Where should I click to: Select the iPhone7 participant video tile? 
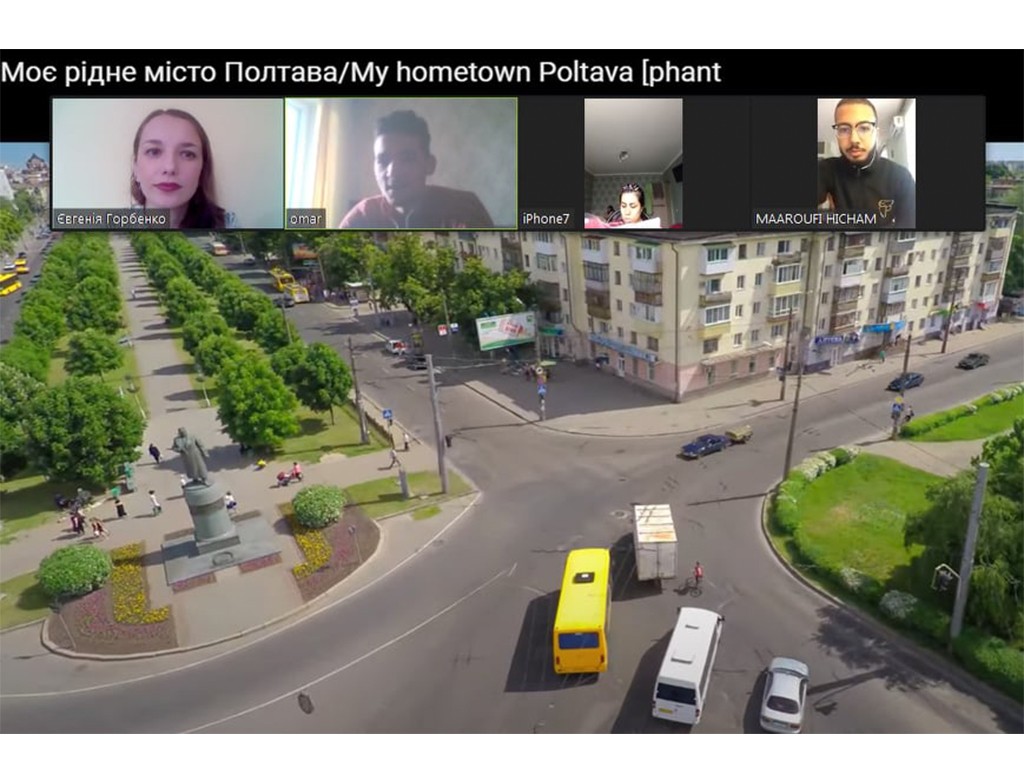[x=632, y=160]
